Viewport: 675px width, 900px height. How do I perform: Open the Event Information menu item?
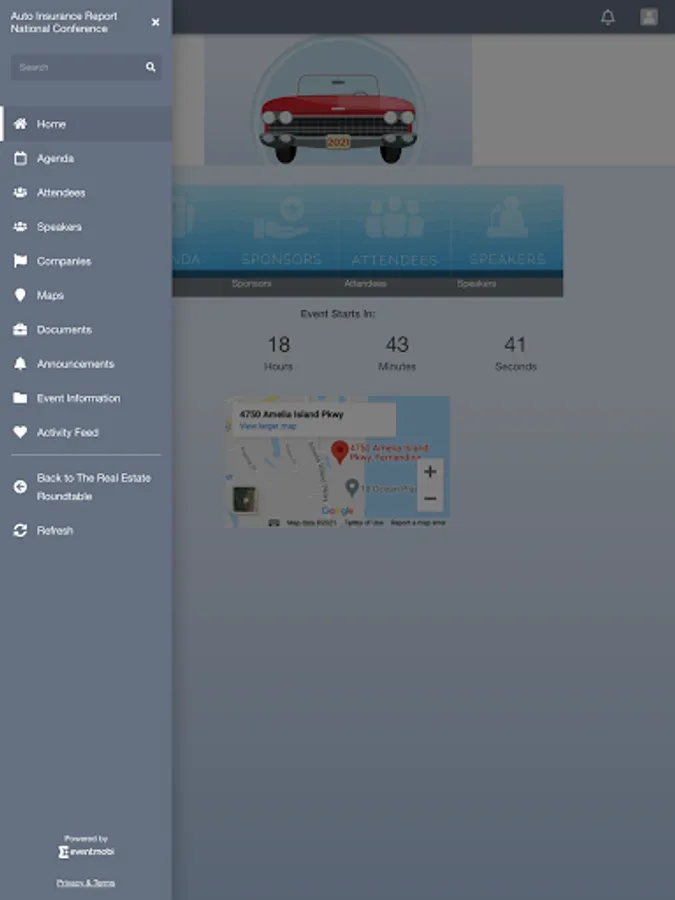[86, 398]
